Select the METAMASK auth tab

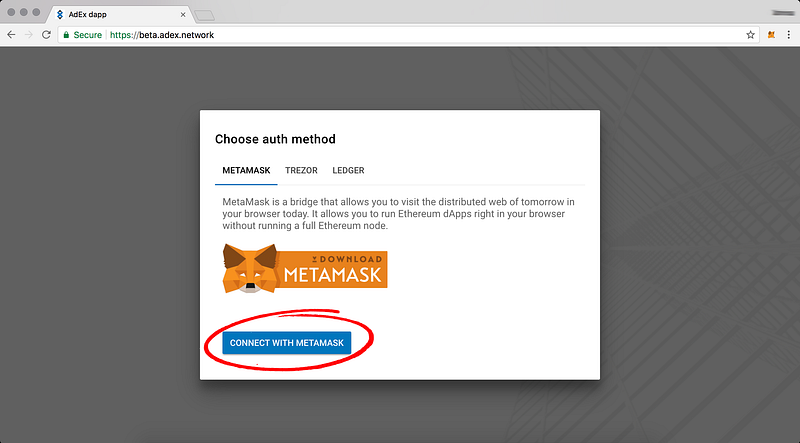pyautogui.click(x=246, y=170)
